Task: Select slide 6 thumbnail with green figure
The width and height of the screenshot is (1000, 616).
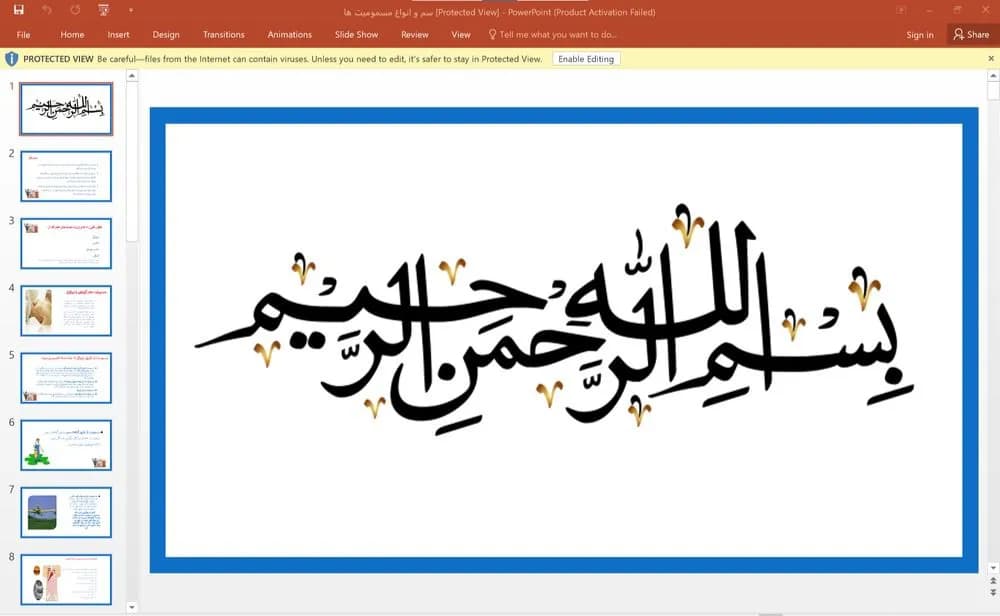Action: [x=66, y=445]
